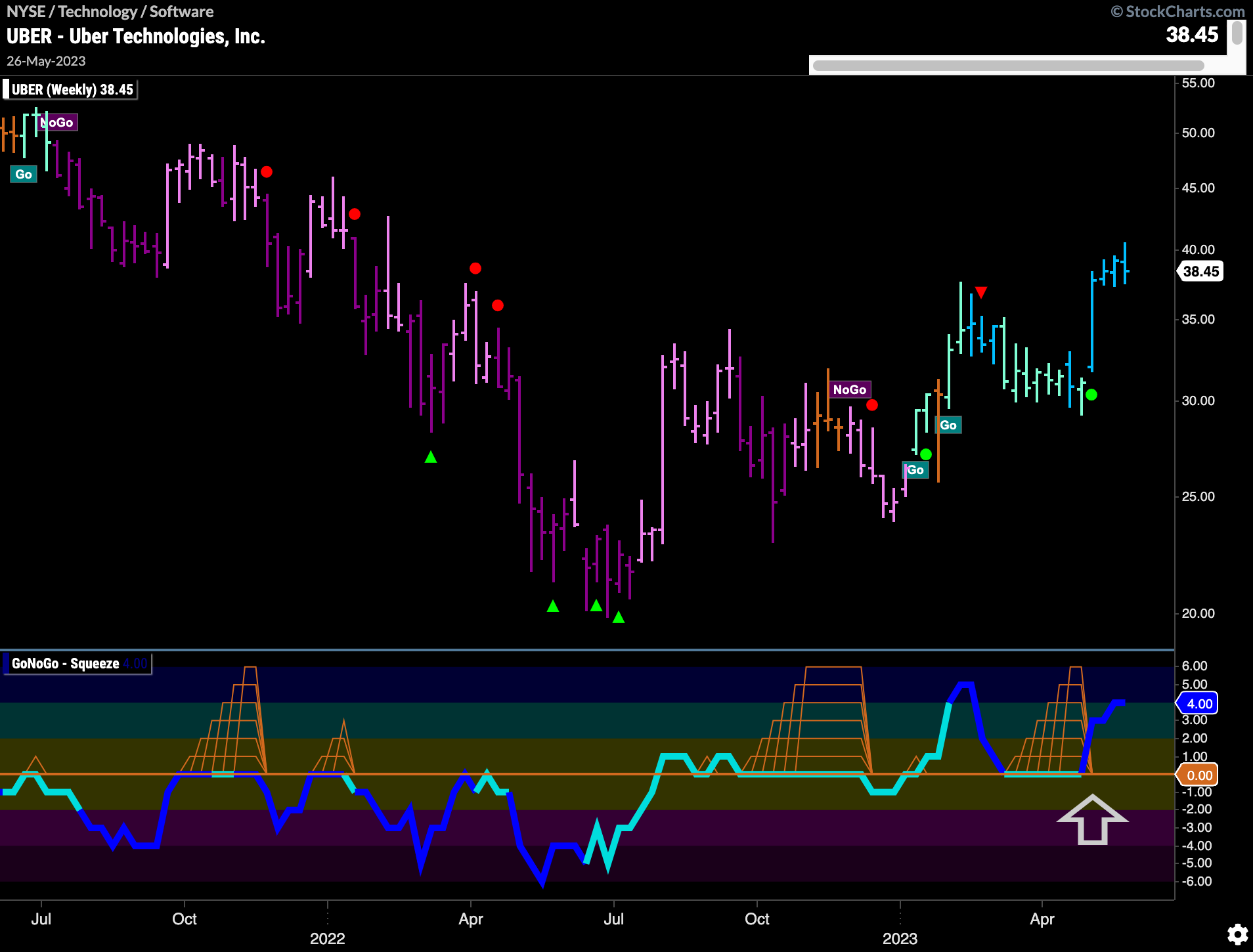Click the Go tag near January 2023 low
1253x952 pixels.
click(915, 470)
